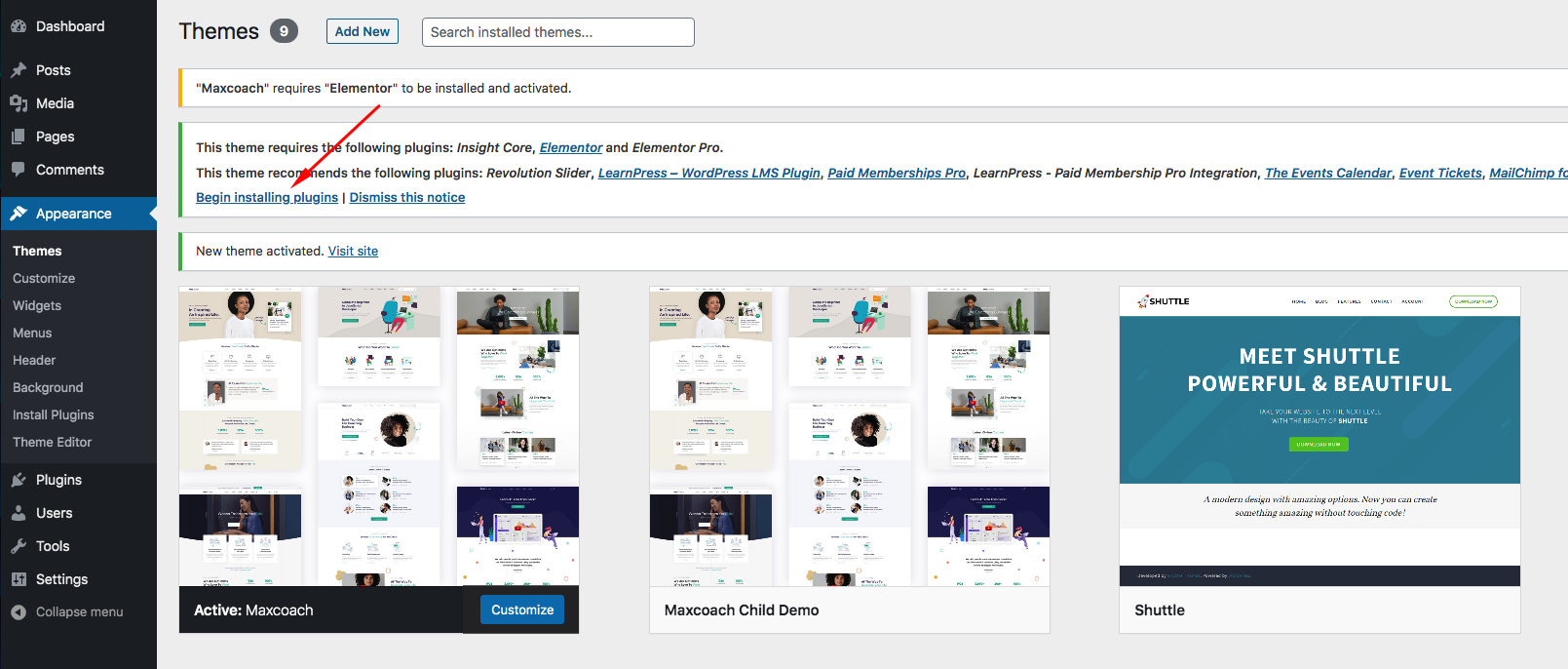1568x669 pixels.
Task: Click the Dismiss this notice link
Action: [x=407, y=197]
